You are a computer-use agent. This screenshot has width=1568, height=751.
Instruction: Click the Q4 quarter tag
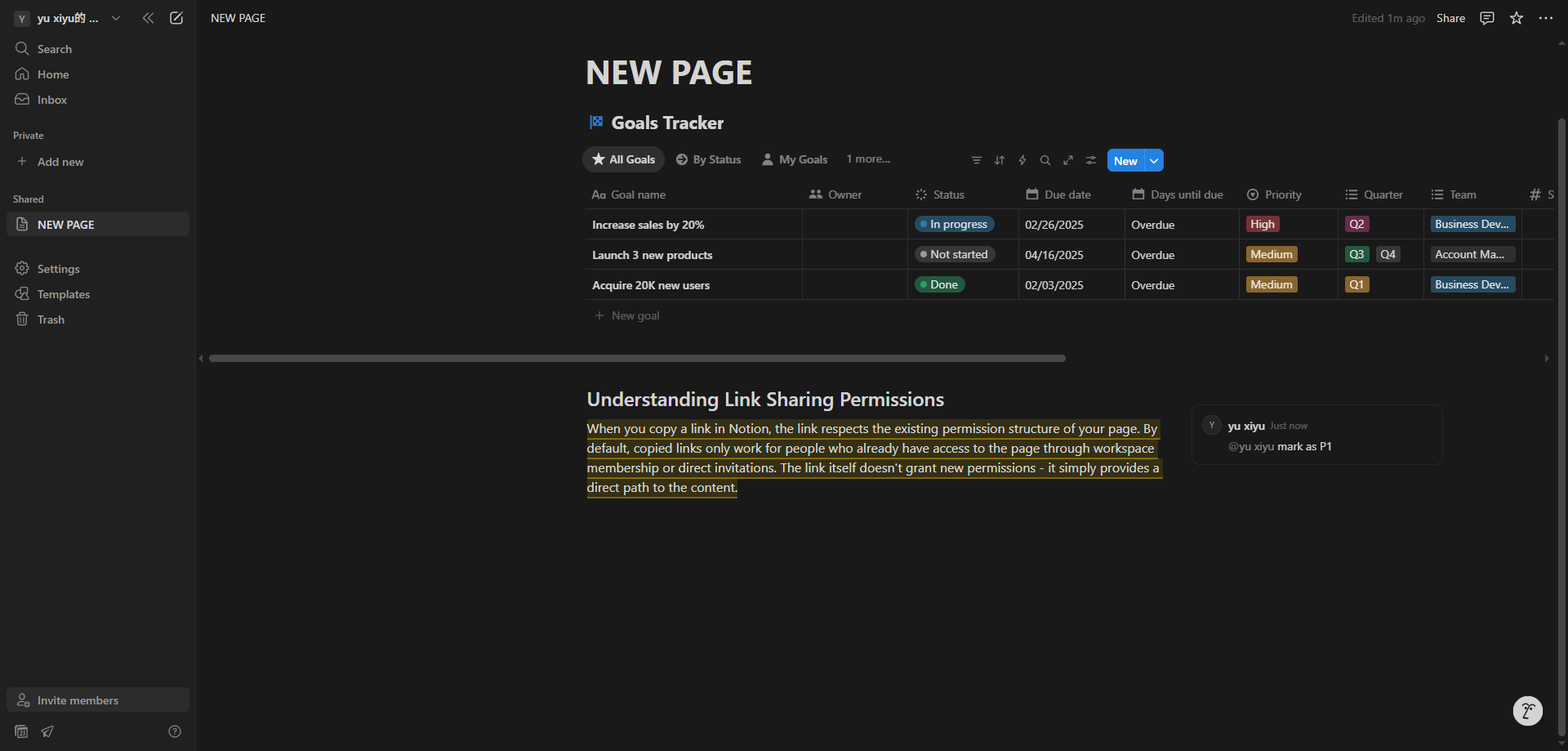pyautogui.click(x=1388, y=254)
